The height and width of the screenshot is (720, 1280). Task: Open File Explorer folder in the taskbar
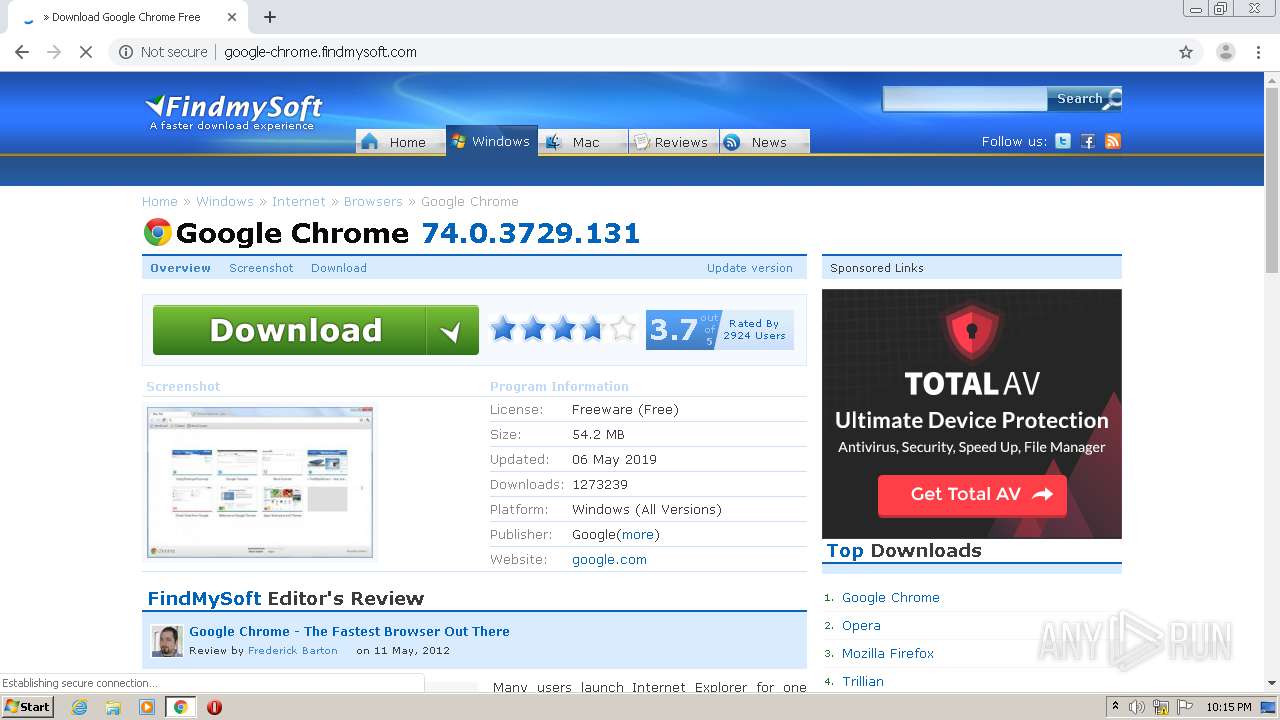[113, 707]
